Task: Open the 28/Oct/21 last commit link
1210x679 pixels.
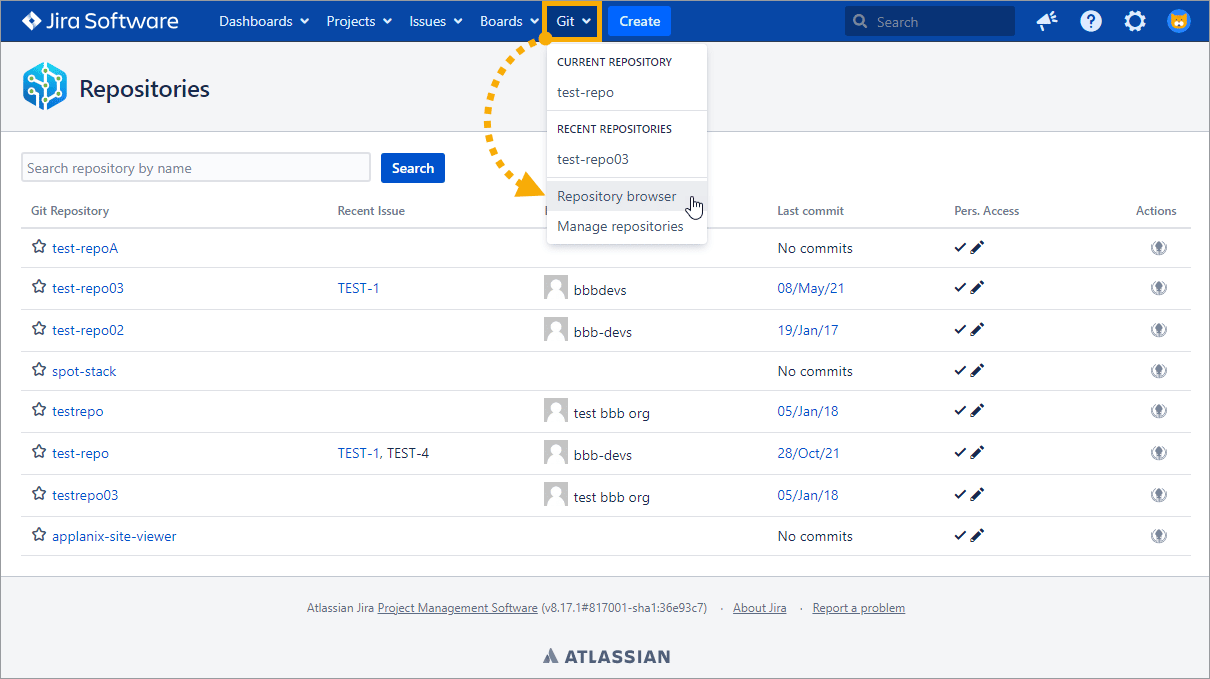Action: pos(808,453)
